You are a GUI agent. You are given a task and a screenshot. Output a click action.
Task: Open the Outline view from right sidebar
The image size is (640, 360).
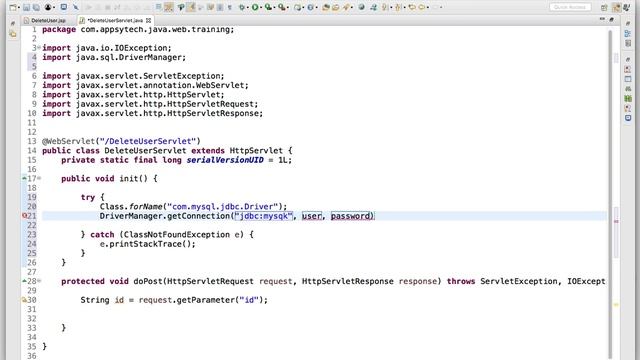tap(628, 33)
